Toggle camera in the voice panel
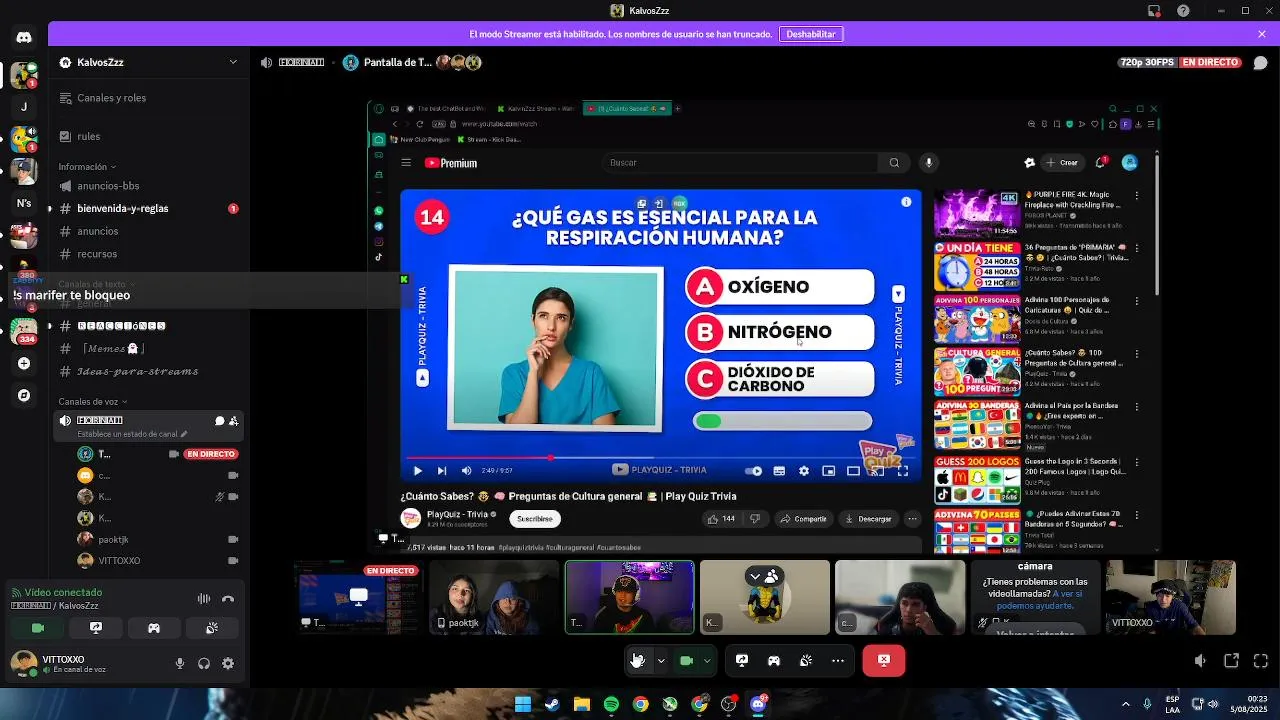This screenshot has width=1280, height=720. pyautogui.click(x=38, y=628)
